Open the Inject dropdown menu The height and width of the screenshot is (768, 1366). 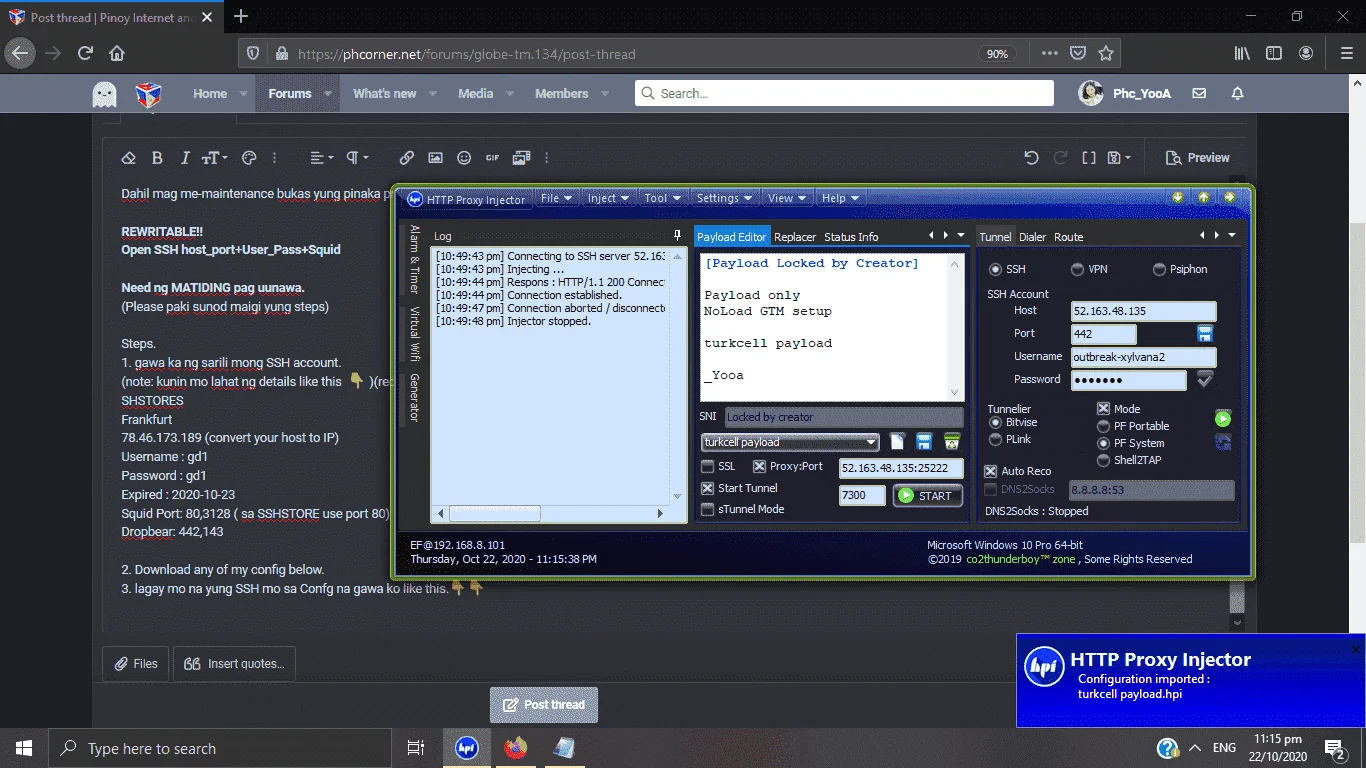[x=608, y=198]
